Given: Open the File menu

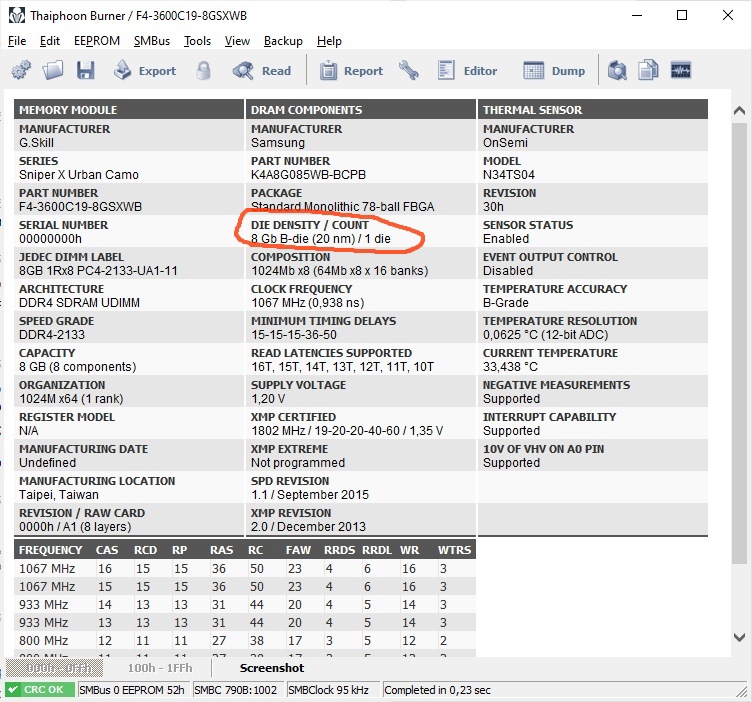Looking at the screenshot, I should 17,41.
